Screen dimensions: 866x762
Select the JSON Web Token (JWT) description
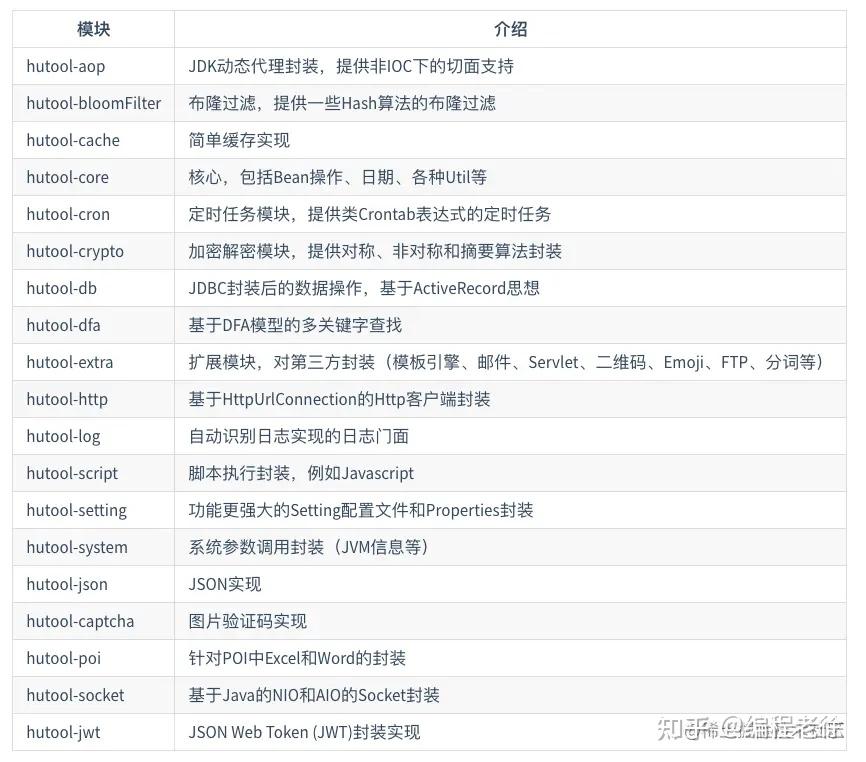pos(304,732)
